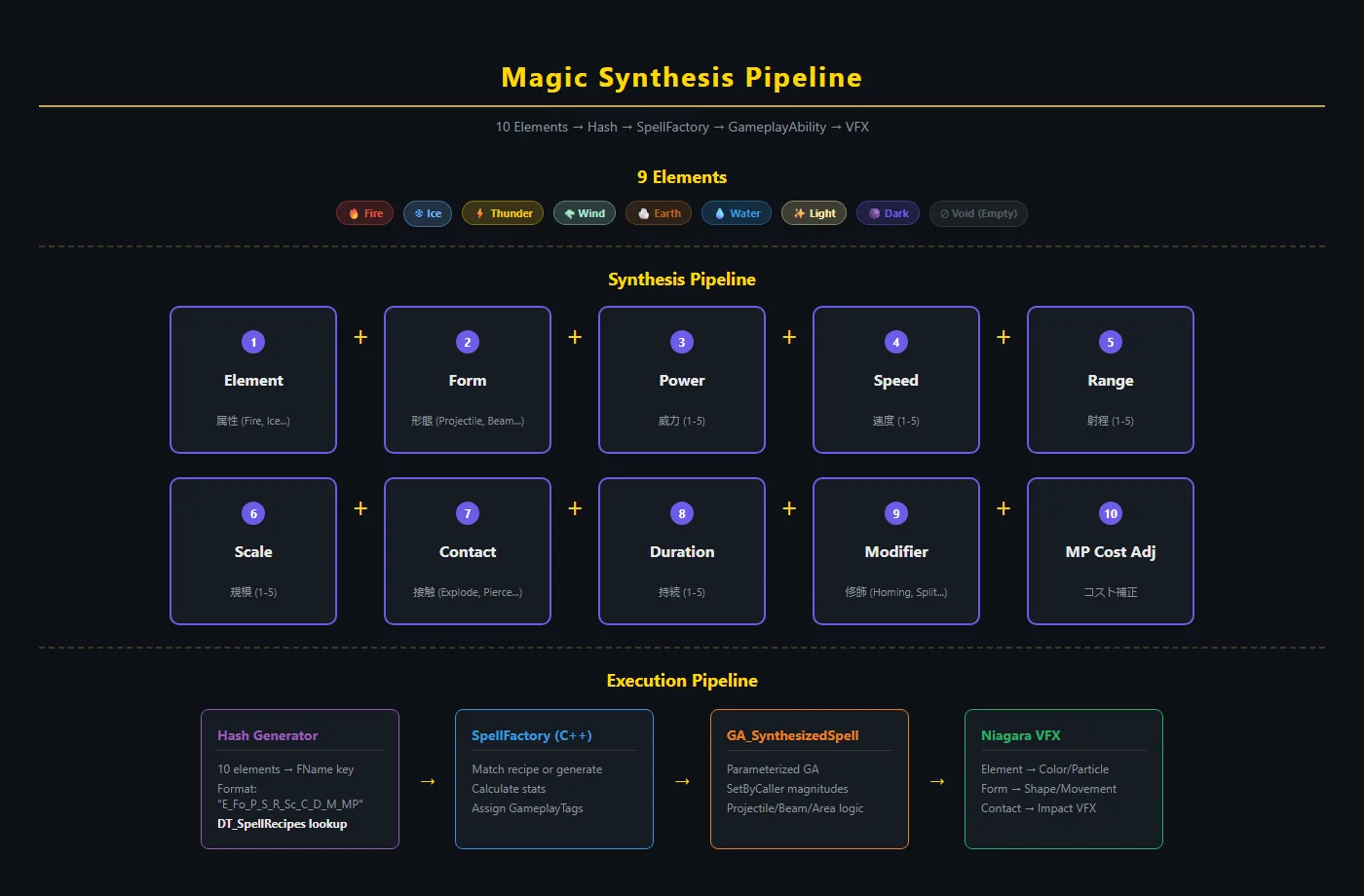
Task: Open the GA_SynthesizedSpell box
Action: point(810,779)
